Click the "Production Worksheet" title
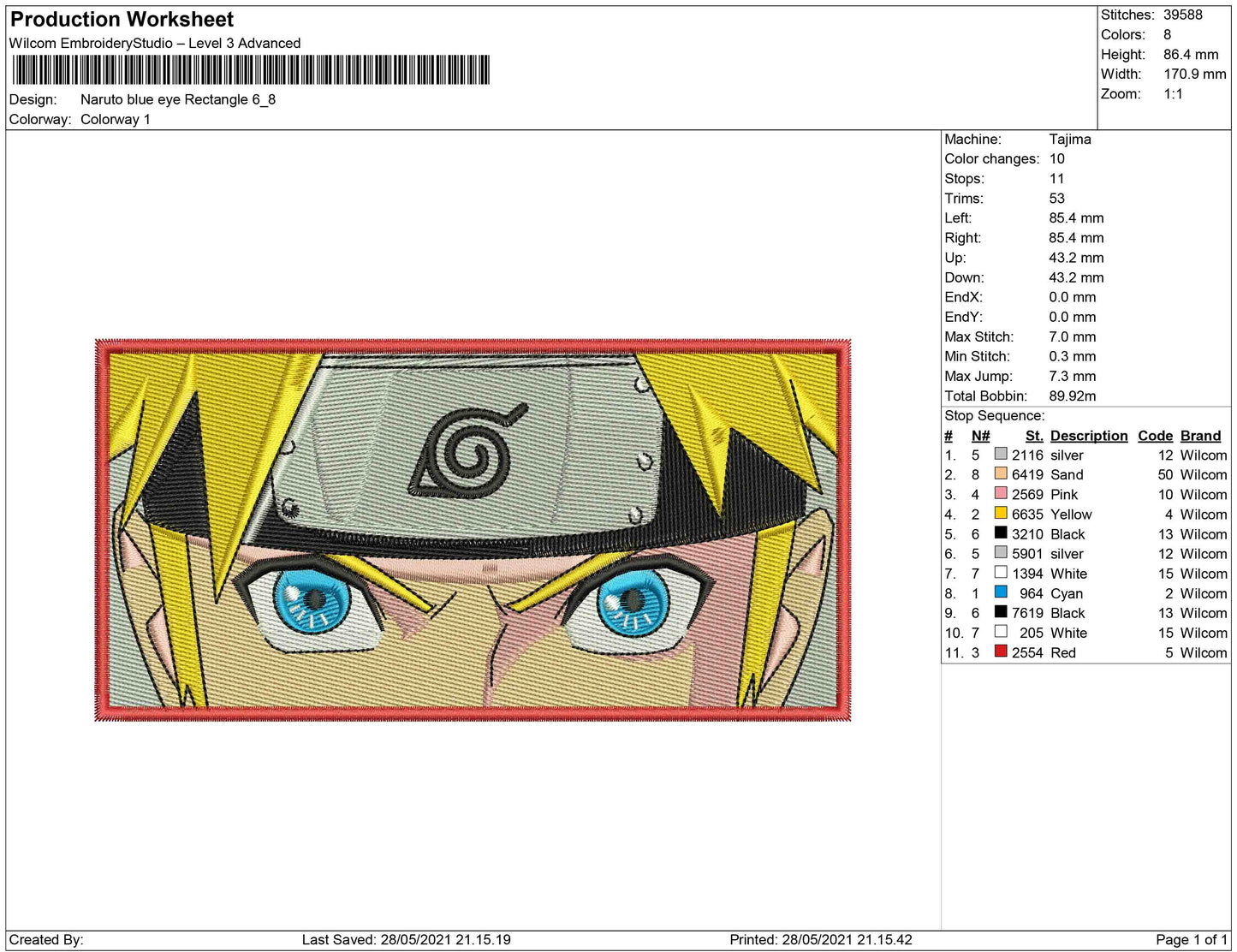 coord(122,19)
